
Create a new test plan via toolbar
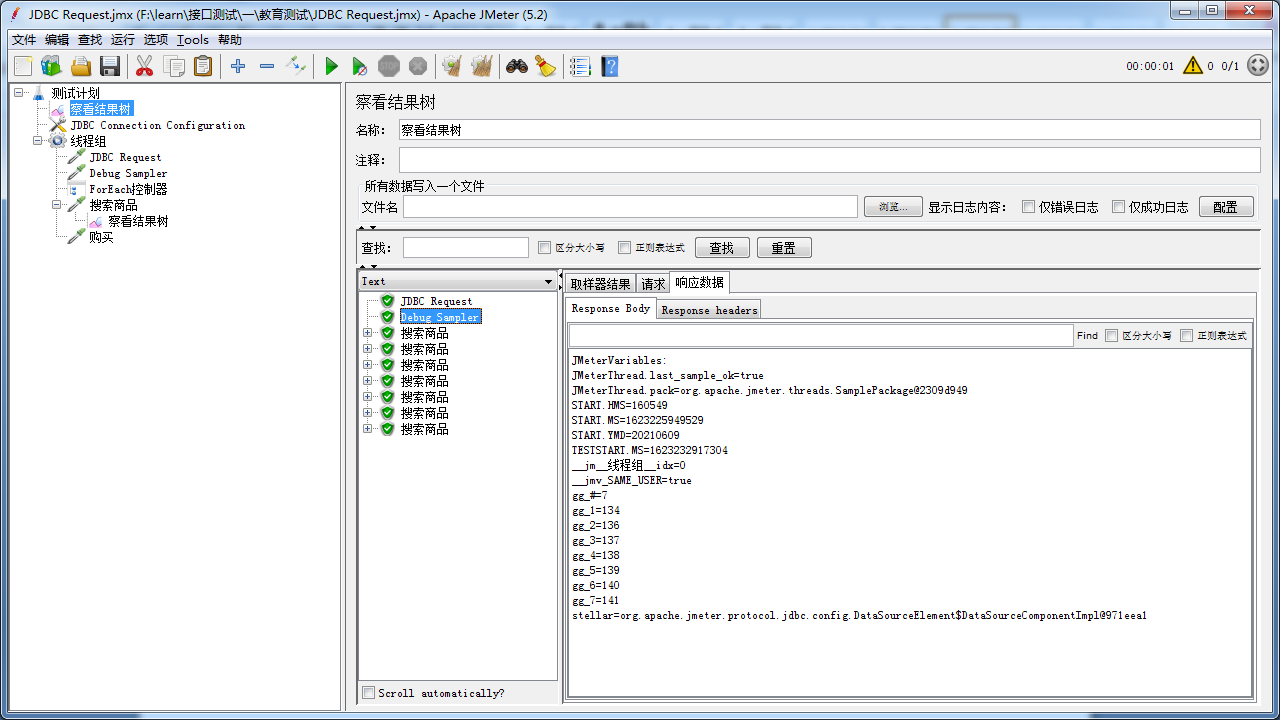23,66
